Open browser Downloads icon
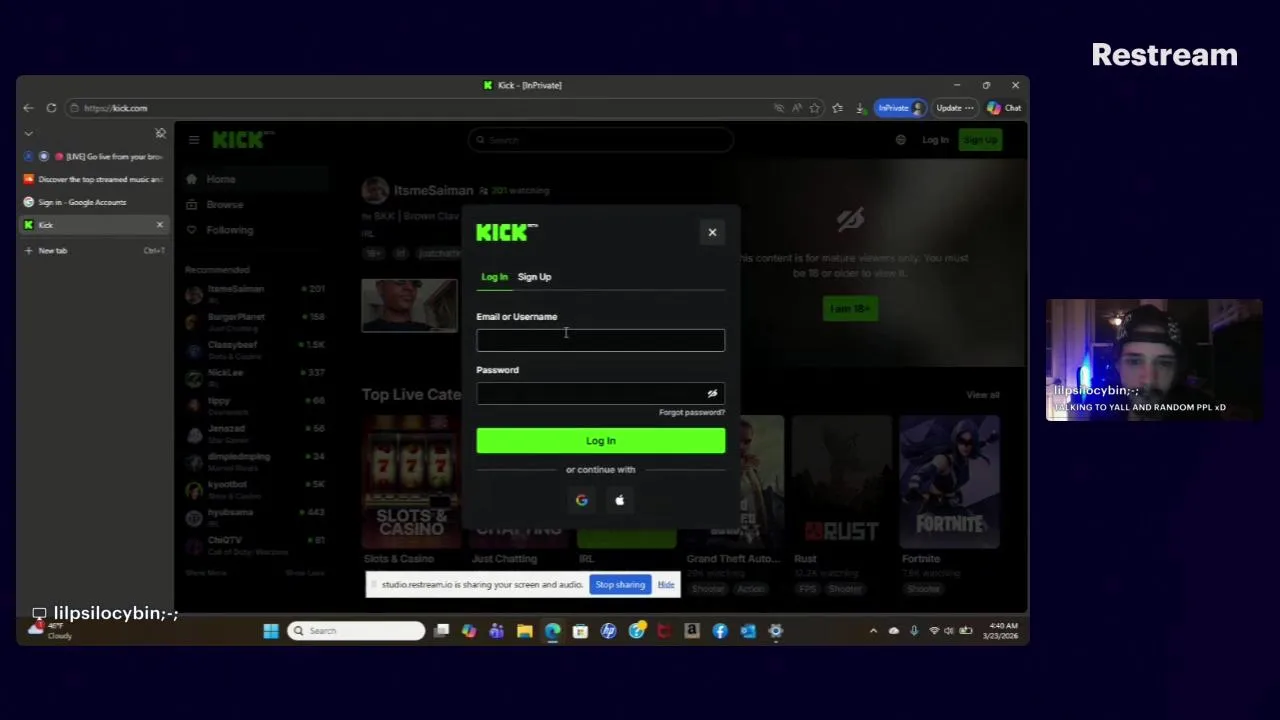Image resolution: width=1280 pixels, height=720 pixels. 859,108
